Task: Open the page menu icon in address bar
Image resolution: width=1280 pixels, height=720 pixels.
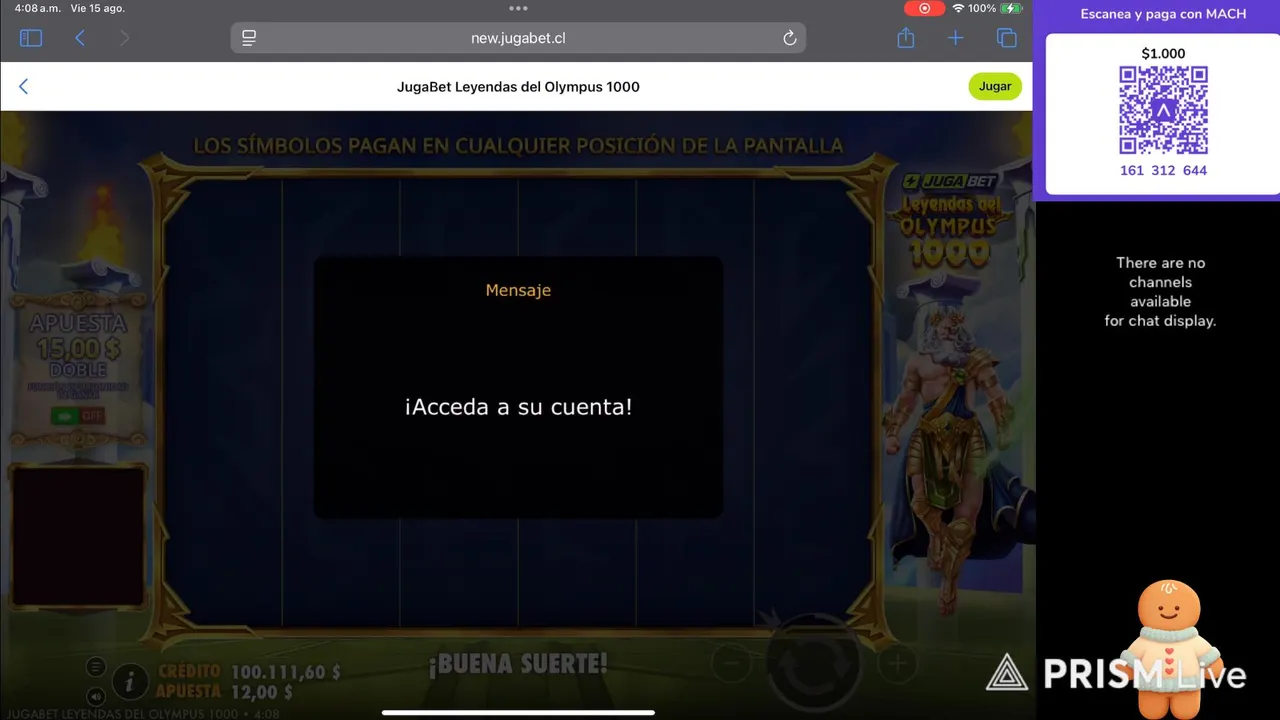Action: (x=249, y=38)
